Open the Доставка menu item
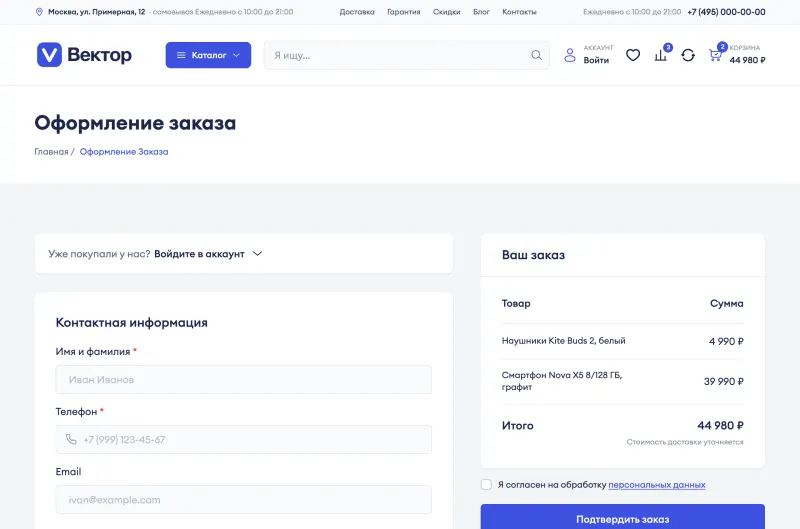 click(x=357, y=12)
